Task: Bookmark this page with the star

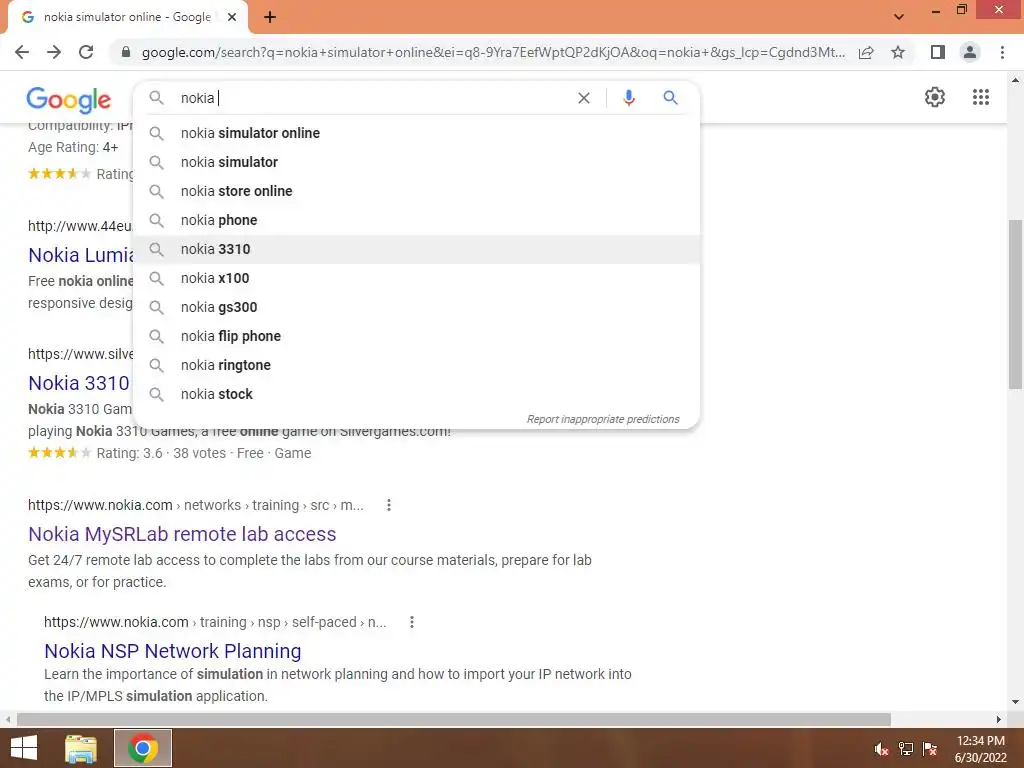Action: click(898, 52)
